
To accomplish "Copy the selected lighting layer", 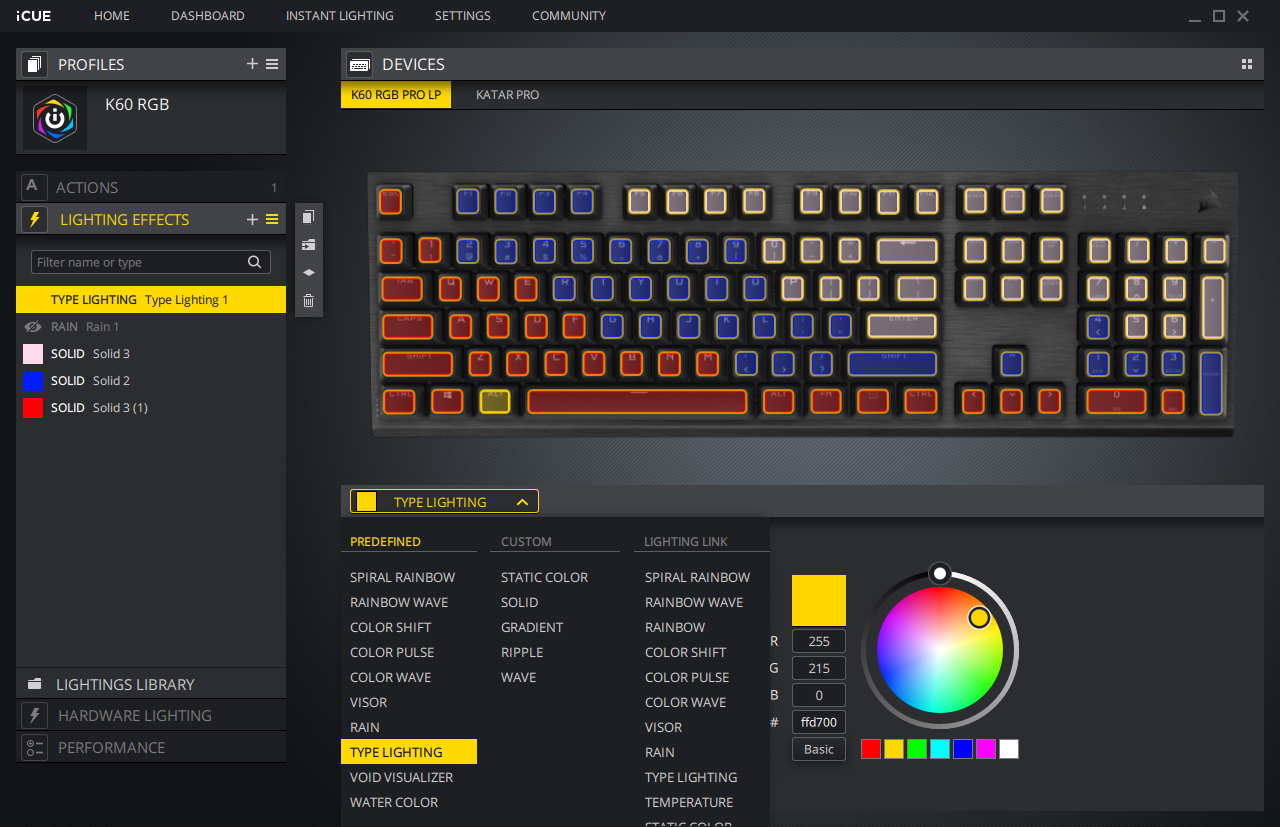I will click(x=308, y=217).
